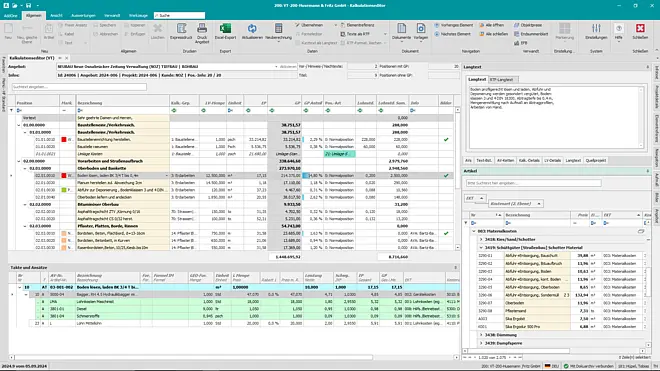Click Übernehmen in Daten group
Screen dimensions: 660x371
309,25
